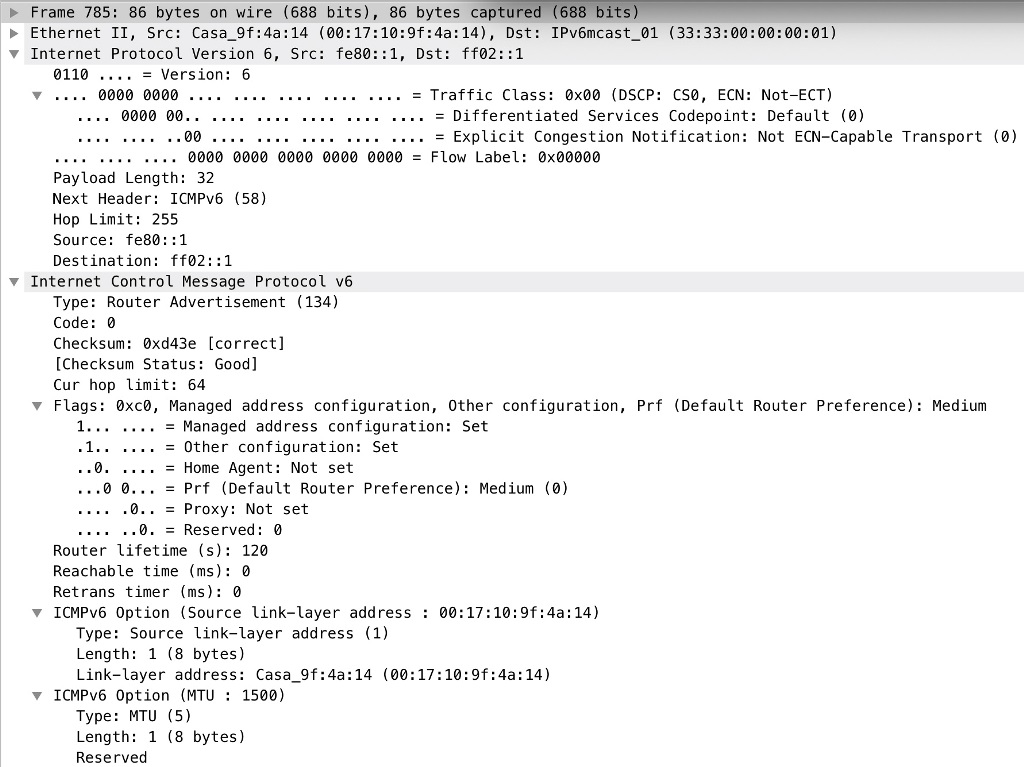This screenshot has width=1024, height=767.
Task: Select the Source: fe80::1 row
Action: (120, 240)
